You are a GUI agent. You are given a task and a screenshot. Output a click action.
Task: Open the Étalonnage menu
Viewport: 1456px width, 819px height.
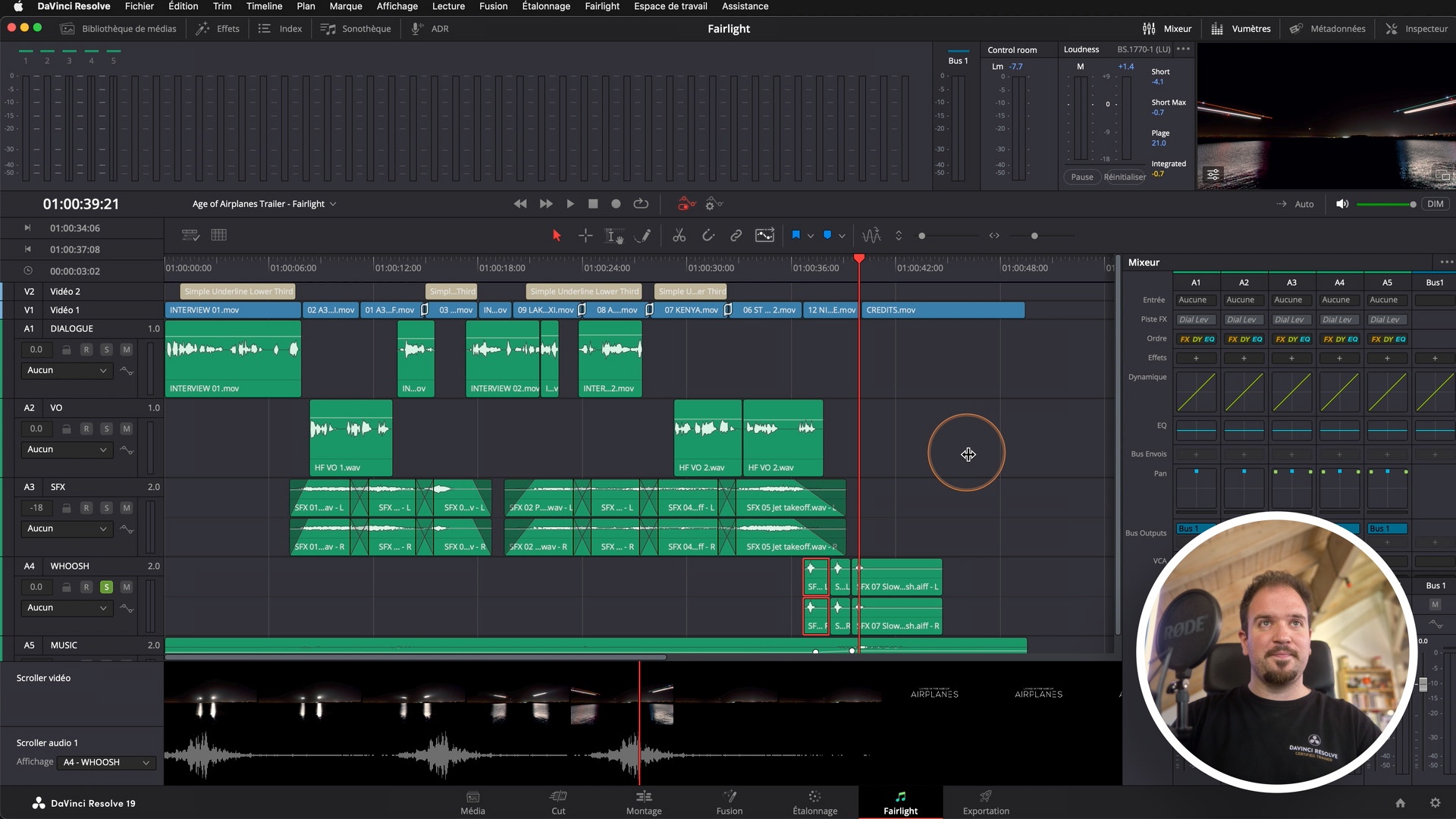coord(546,6)
